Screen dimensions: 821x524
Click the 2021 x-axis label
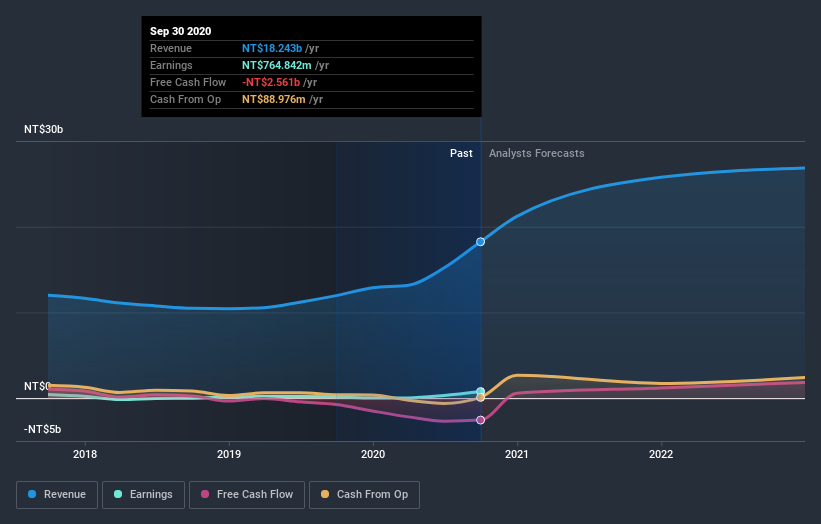point(517,454)
